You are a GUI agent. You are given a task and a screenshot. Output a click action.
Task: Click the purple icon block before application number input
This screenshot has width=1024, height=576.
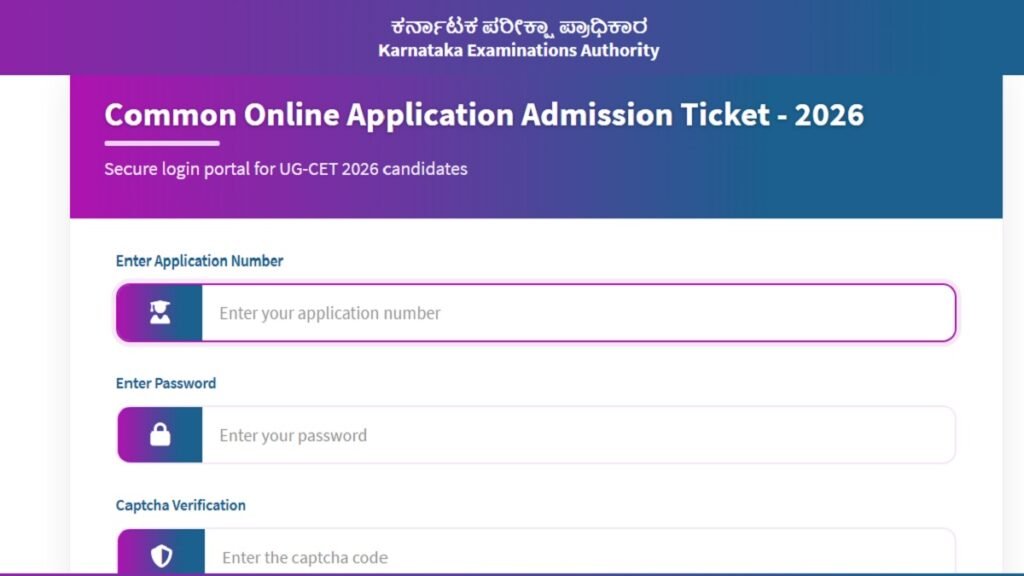[x=160, y=312]
